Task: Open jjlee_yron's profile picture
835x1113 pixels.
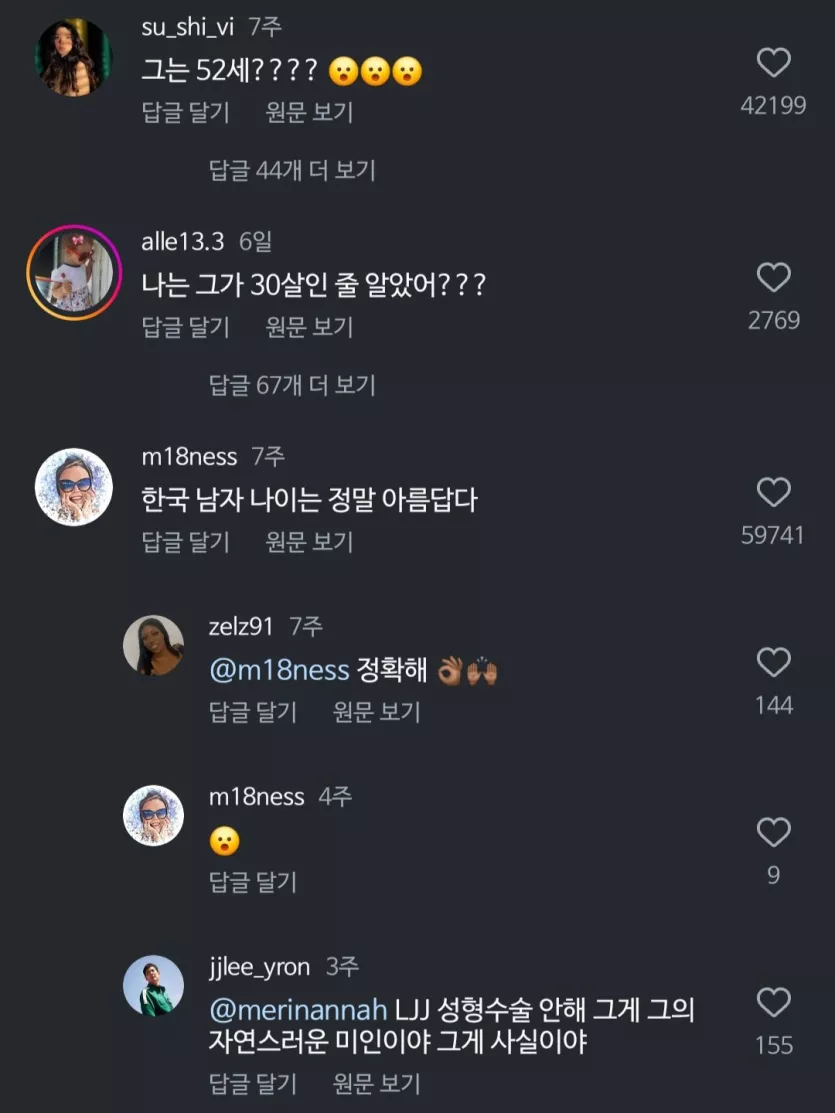Action: pos(153,986)
